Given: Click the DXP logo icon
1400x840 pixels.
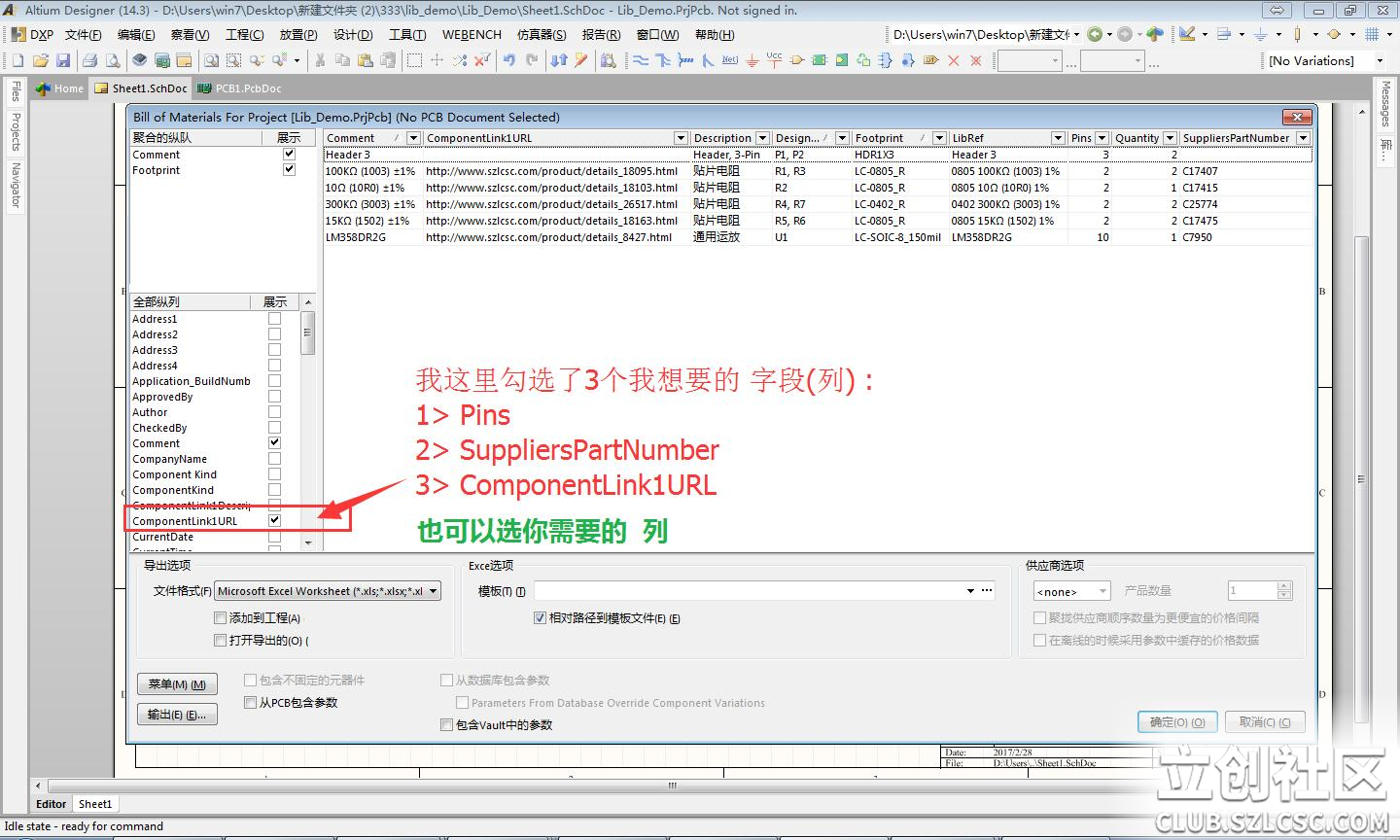Looking at the screenshot, I should pyautogui.click(x=17, y=34).
